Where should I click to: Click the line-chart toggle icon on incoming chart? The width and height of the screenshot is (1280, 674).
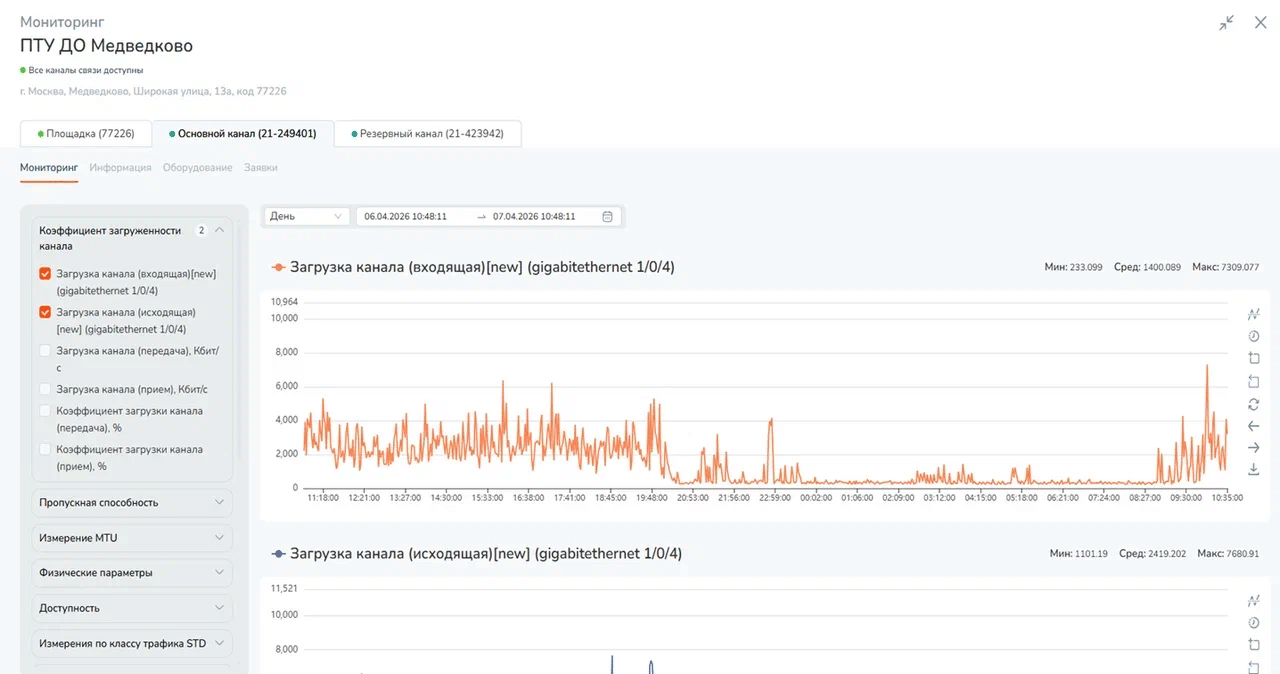click(x=1253, y=314)
